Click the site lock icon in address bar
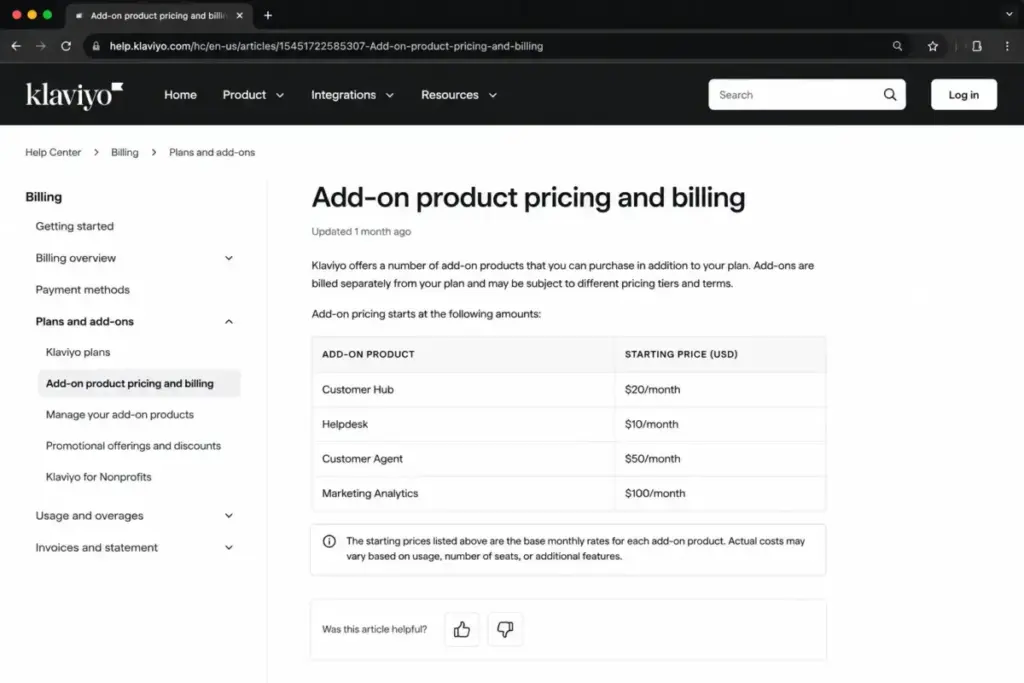Image resolution: width=1024 pixels, height=683 pixels. [x=96, y=46]
